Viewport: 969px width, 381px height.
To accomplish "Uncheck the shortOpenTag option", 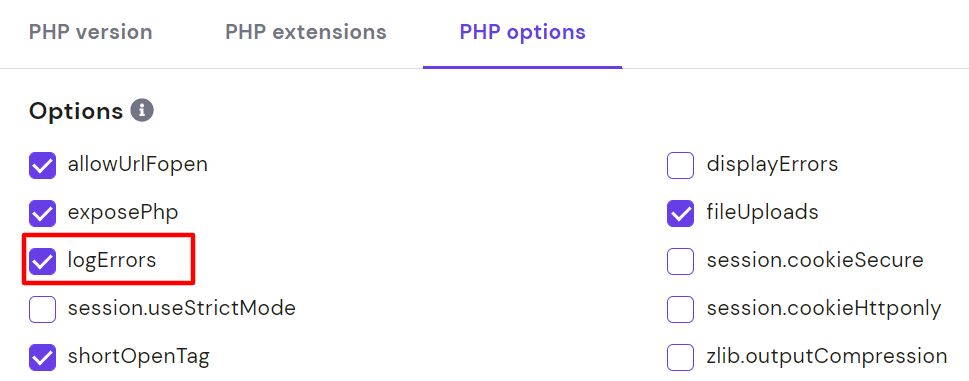I will 43,358.
